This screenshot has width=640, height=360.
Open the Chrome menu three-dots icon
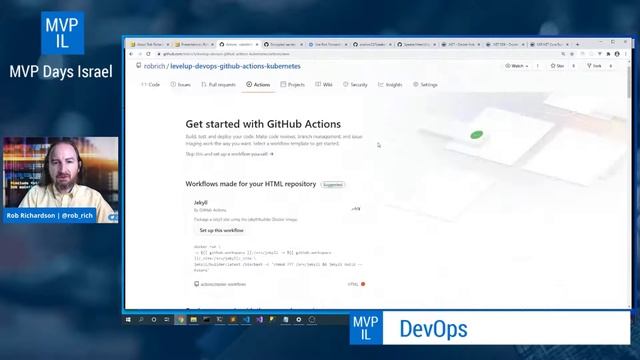pyautogui.click(x=625, y=54)
